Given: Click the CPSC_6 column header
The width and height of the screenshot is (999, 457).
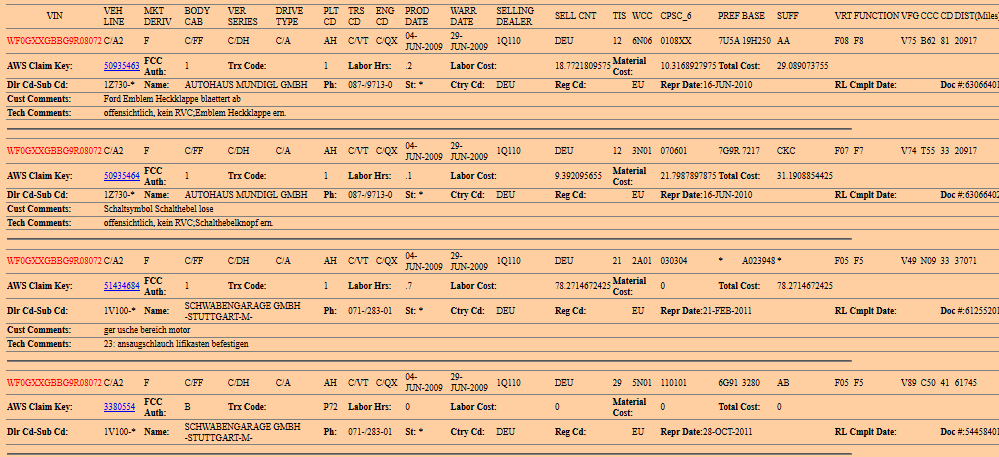Looking at the screenshot, I should (x=676, y=15).
